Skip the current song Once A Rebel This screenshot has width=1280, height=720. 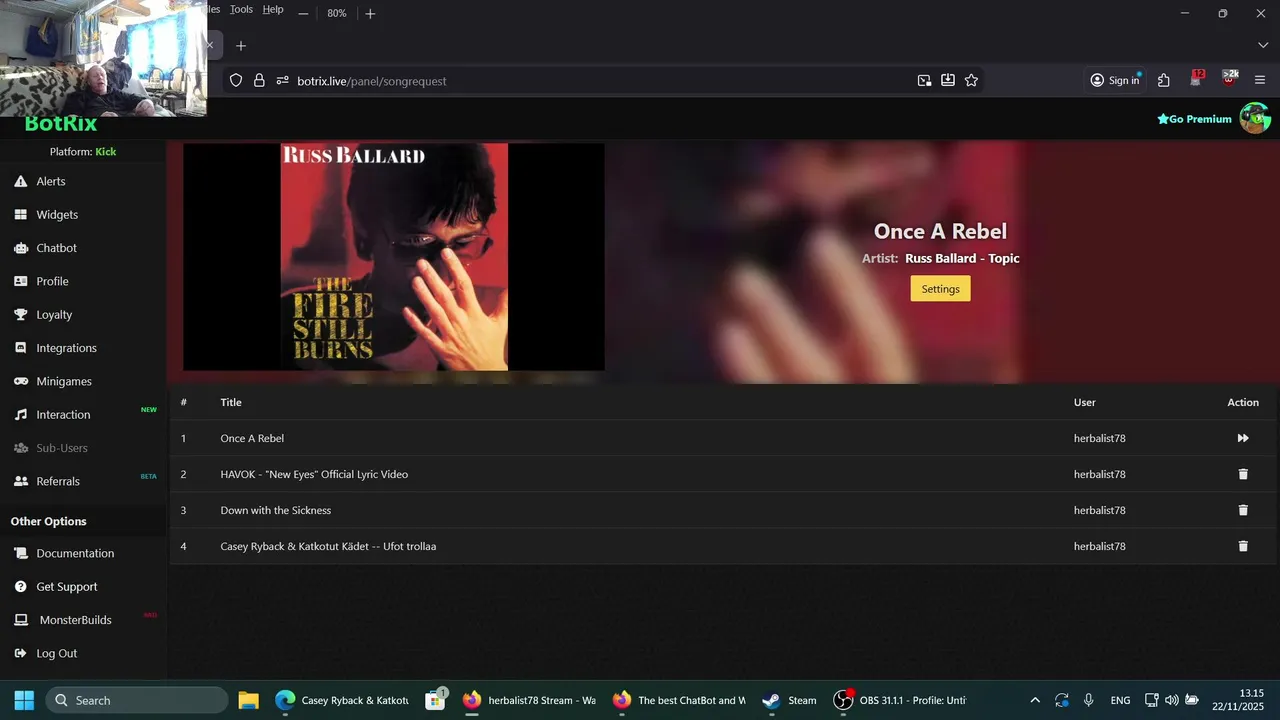pos(1243,438)
